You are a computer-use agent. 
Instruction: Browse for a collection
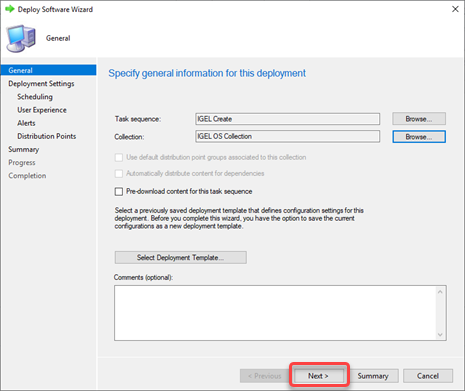coord(419,137)
